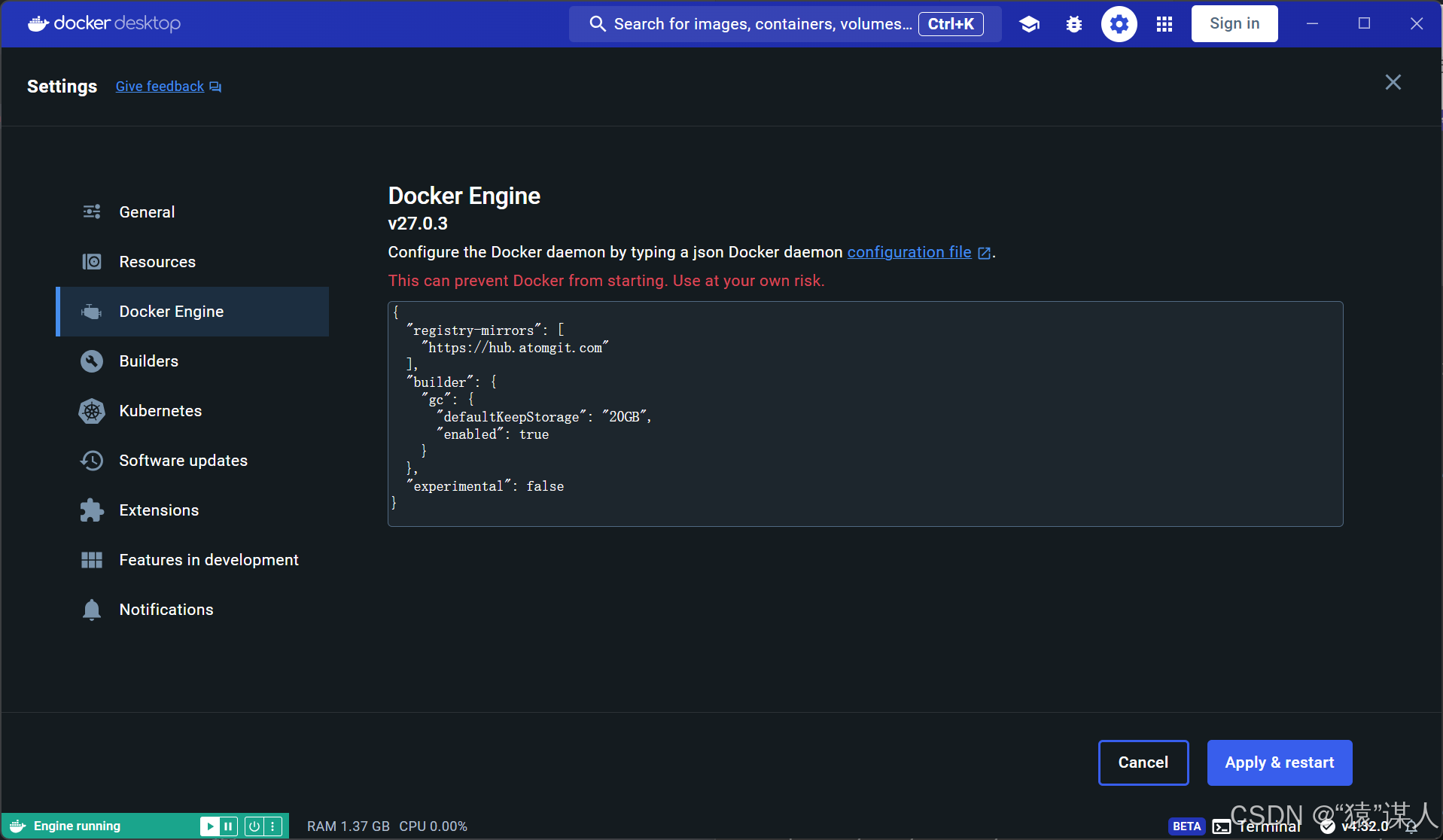Click the power quit Docker icon
Viewport: 1443px width, 840px height.
(254, 826)
